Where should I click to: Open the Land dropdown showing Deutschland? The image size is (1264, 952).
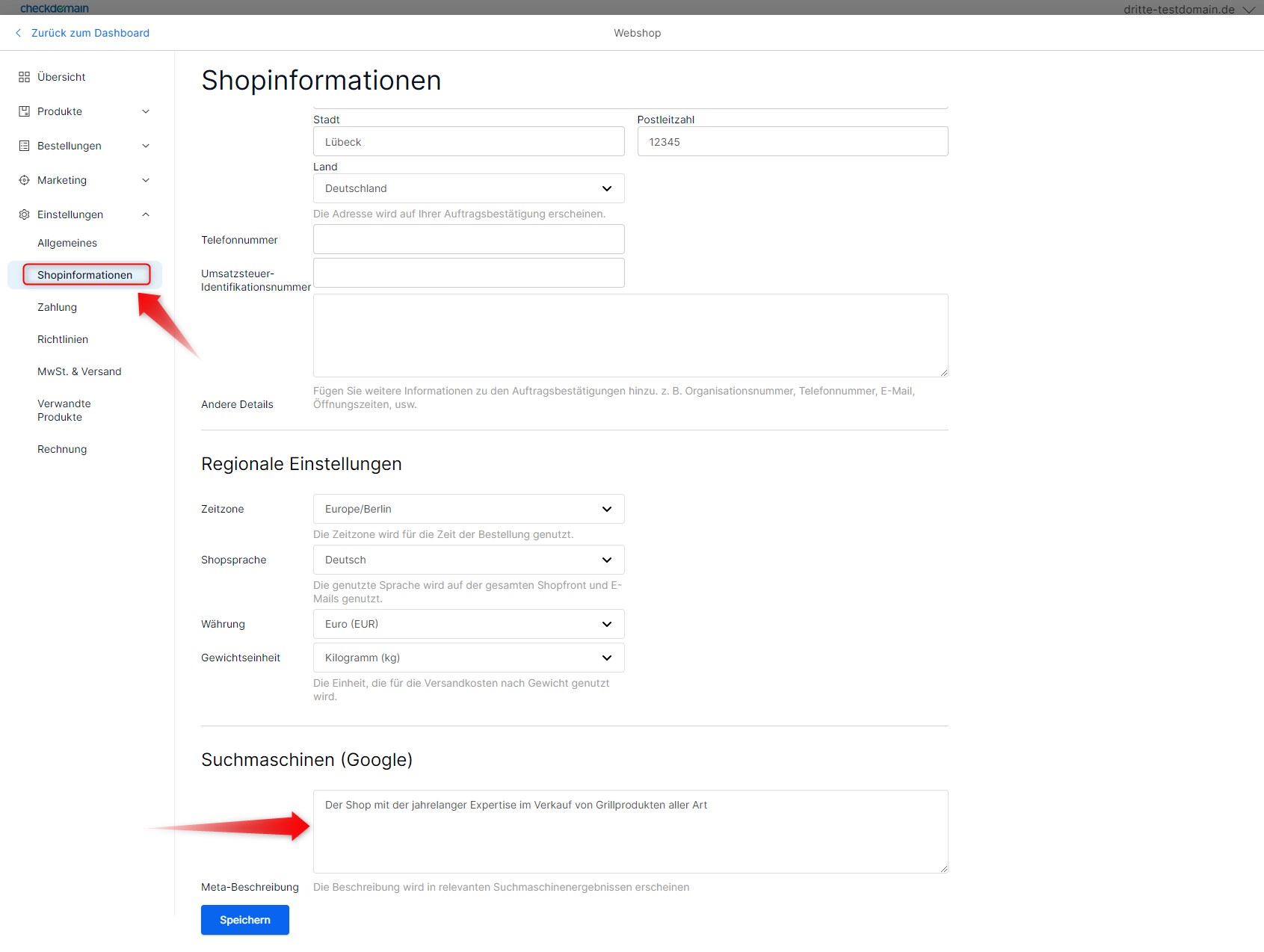[x=468, y=188]
